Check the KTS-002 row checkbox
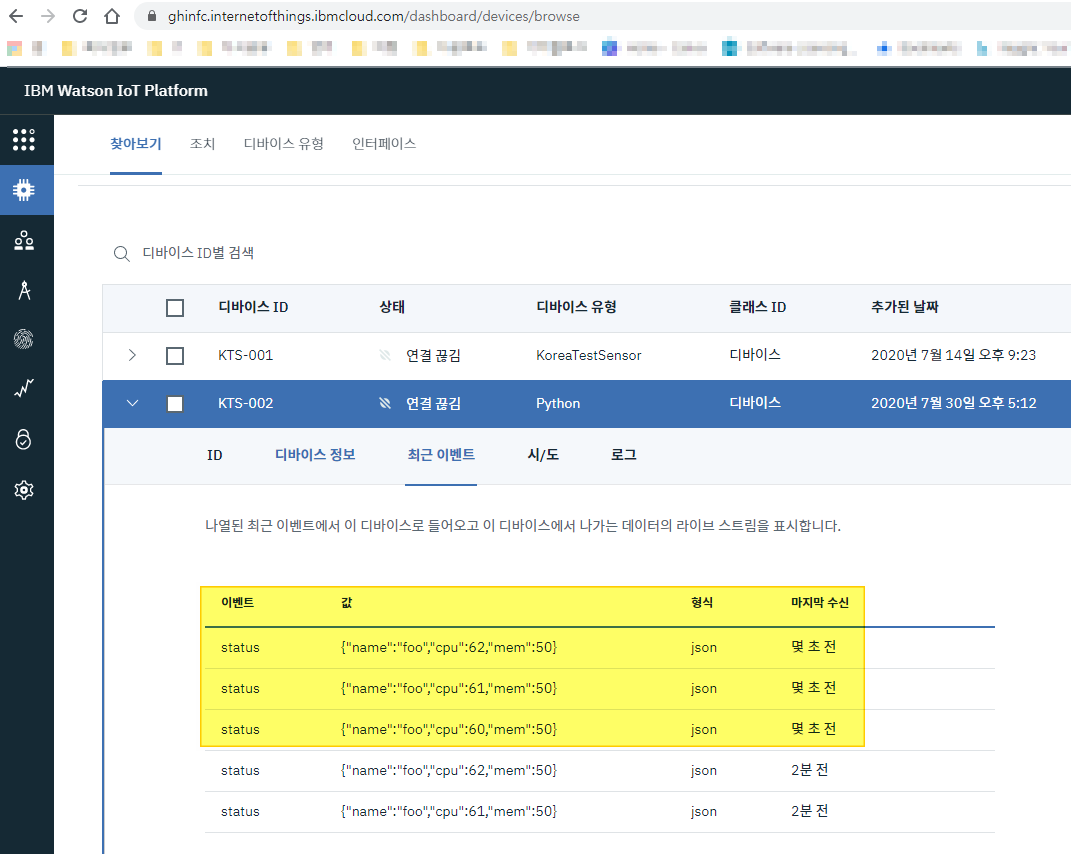 (x=175, y=403)
